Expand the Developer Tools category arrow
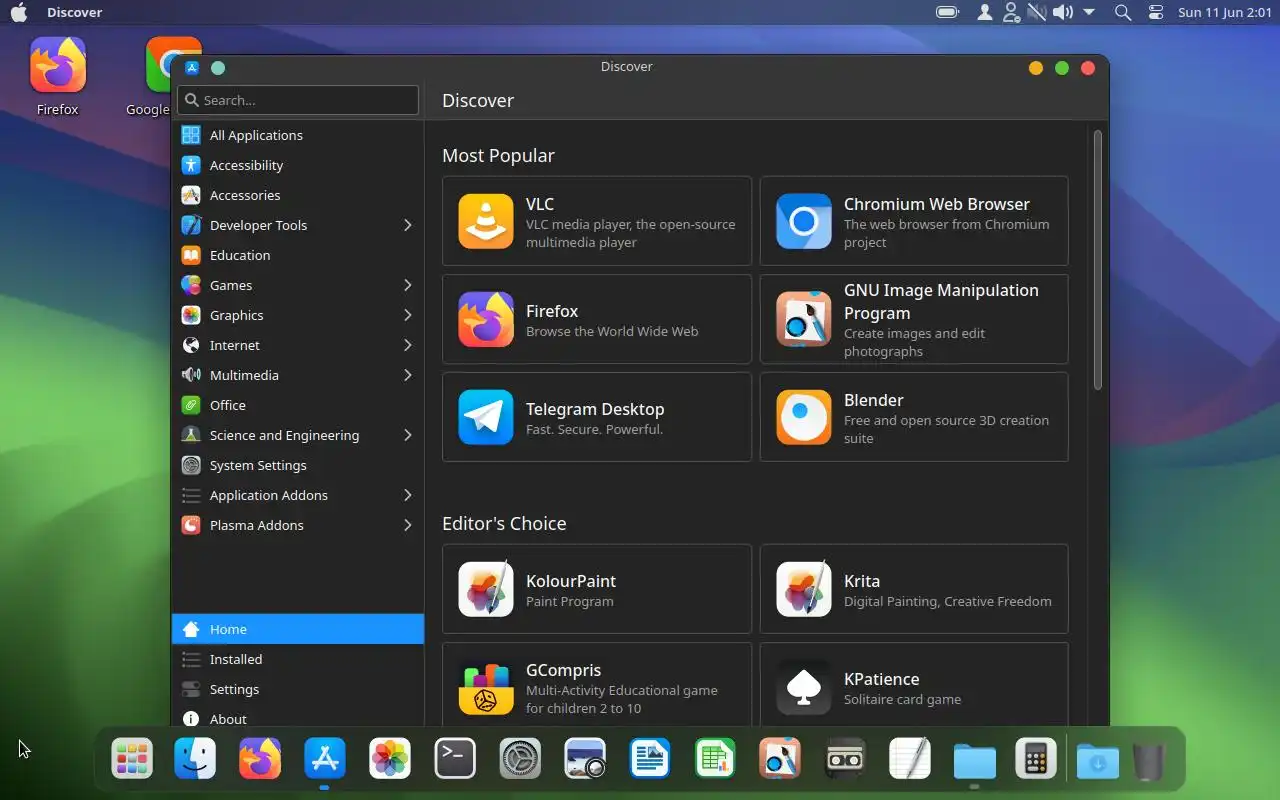The image size is (1280, 800). coord(407,225)
